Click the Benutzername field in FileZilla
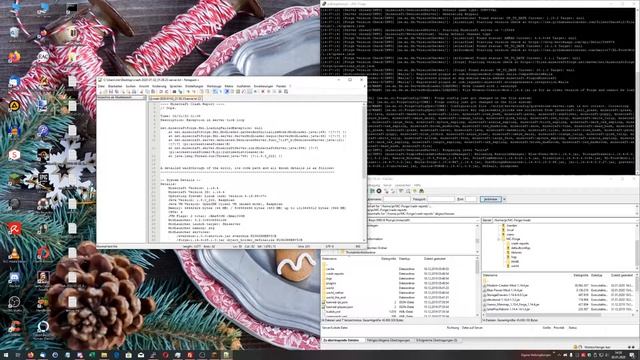640x360 pixels. click(397, 199)
